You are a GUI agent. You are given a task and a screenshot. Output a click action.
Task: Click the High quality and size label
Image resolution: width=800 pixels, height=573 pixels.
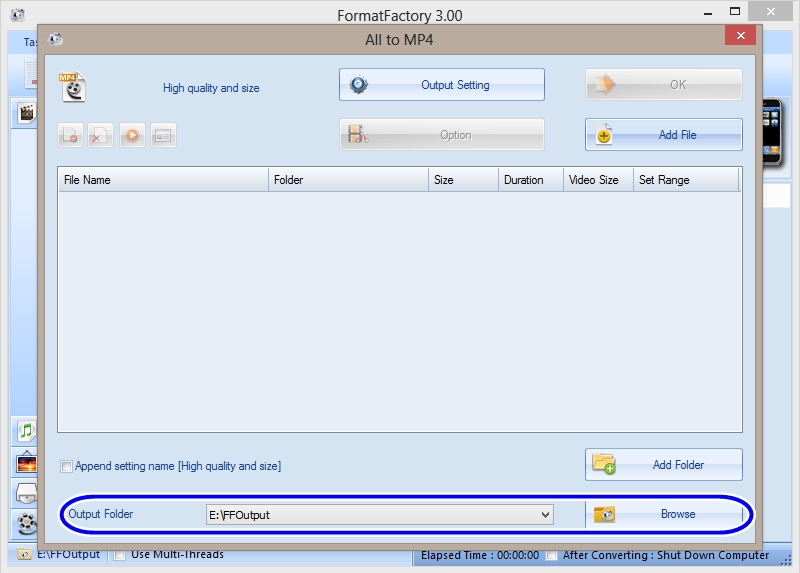(211, 88)
